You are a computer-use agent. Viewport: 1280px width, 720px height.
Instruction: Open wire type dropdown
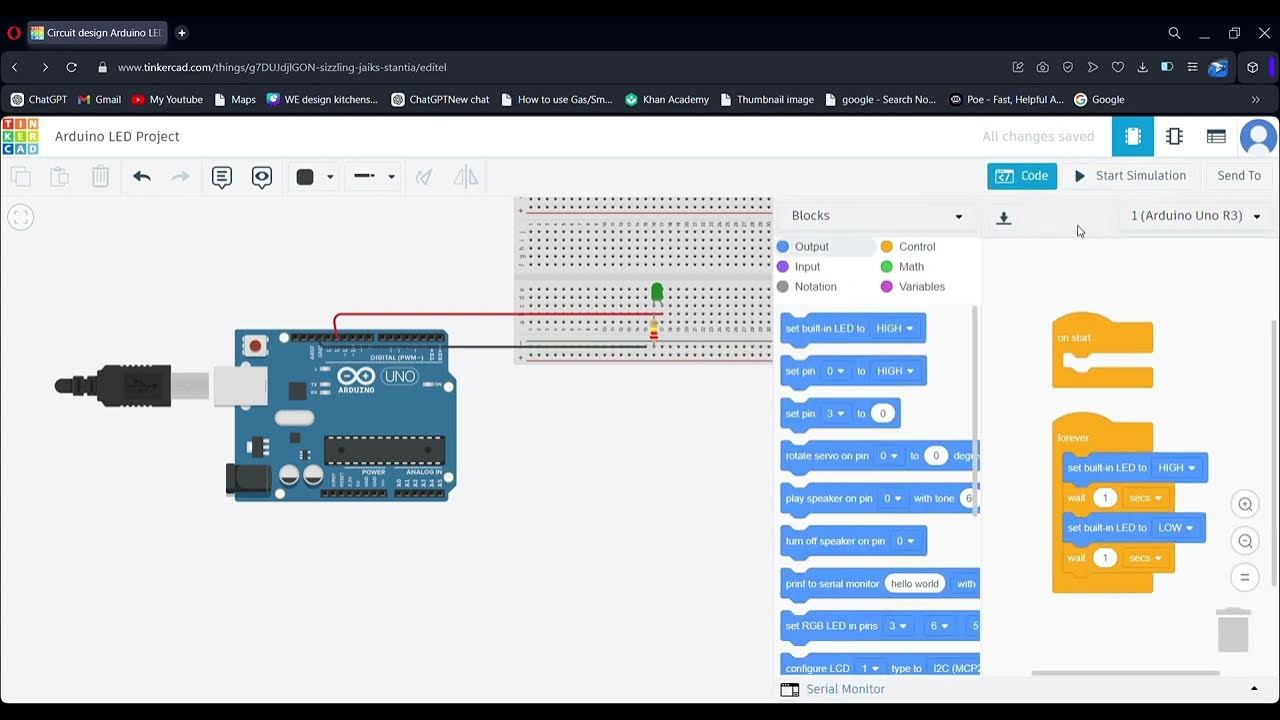375,177
